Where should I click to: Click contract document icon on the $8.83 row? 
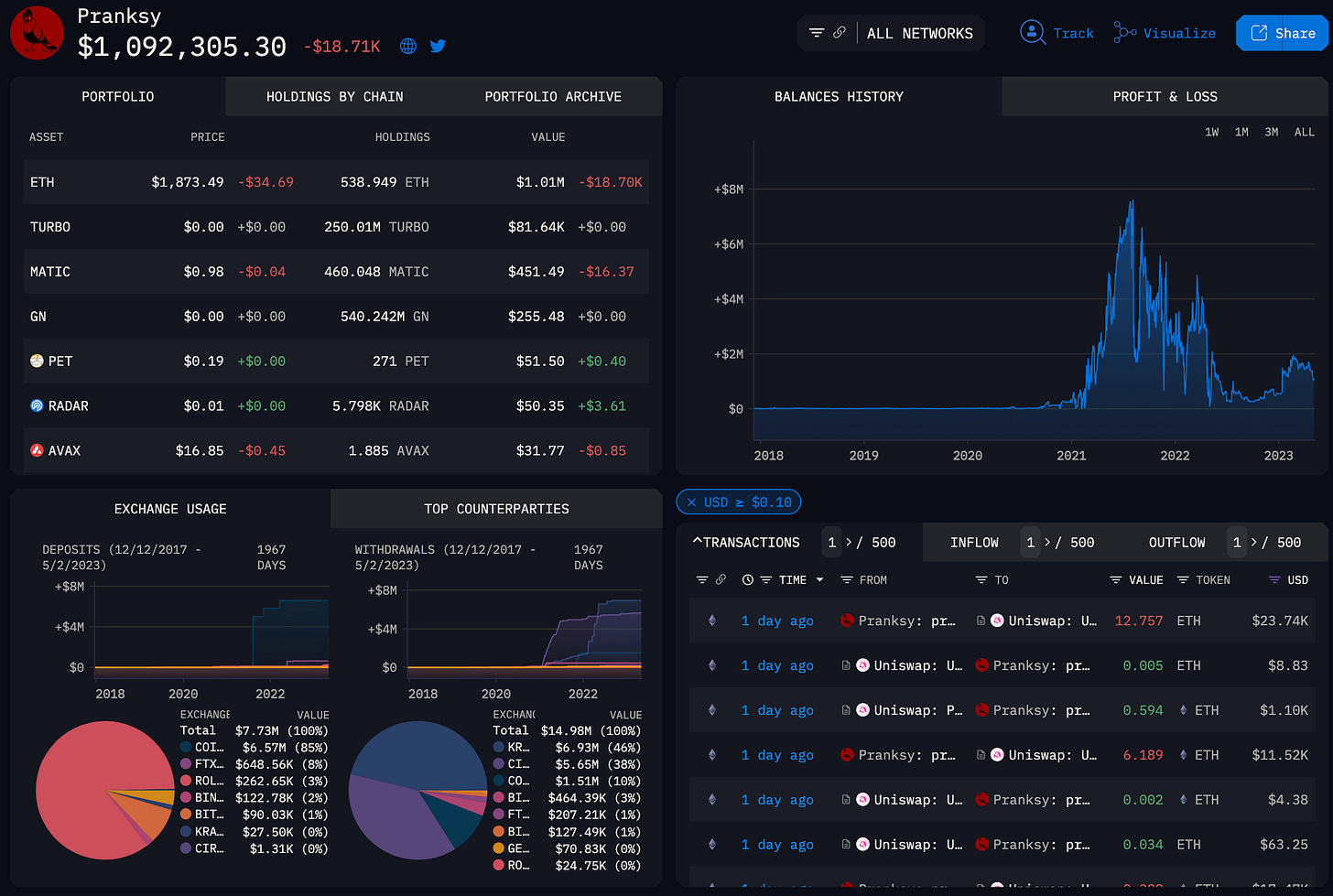click(846, 665)
